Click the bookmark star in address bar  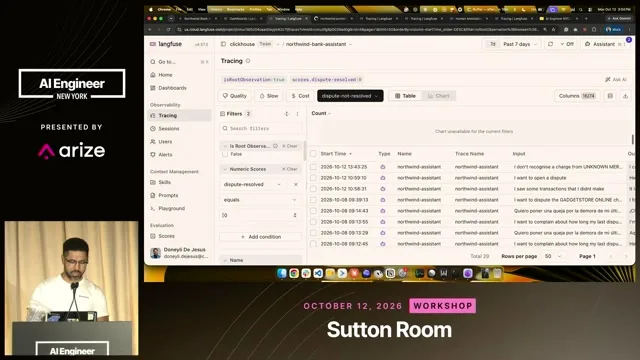click(554, 29)
